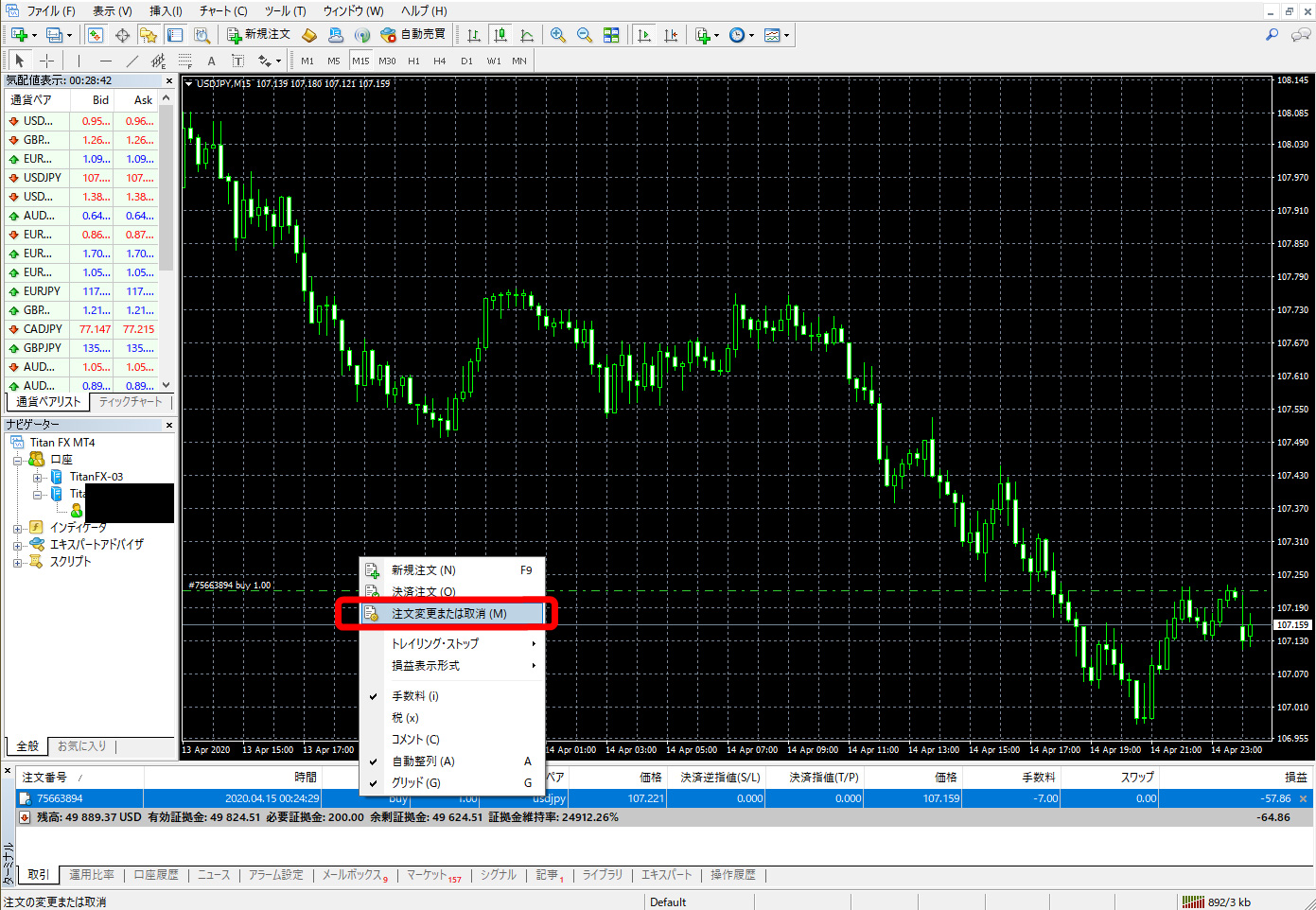This screenshot has width=1316, height=910.
Task: Toggle the Terminal window icon
Action: click(175, 35)
